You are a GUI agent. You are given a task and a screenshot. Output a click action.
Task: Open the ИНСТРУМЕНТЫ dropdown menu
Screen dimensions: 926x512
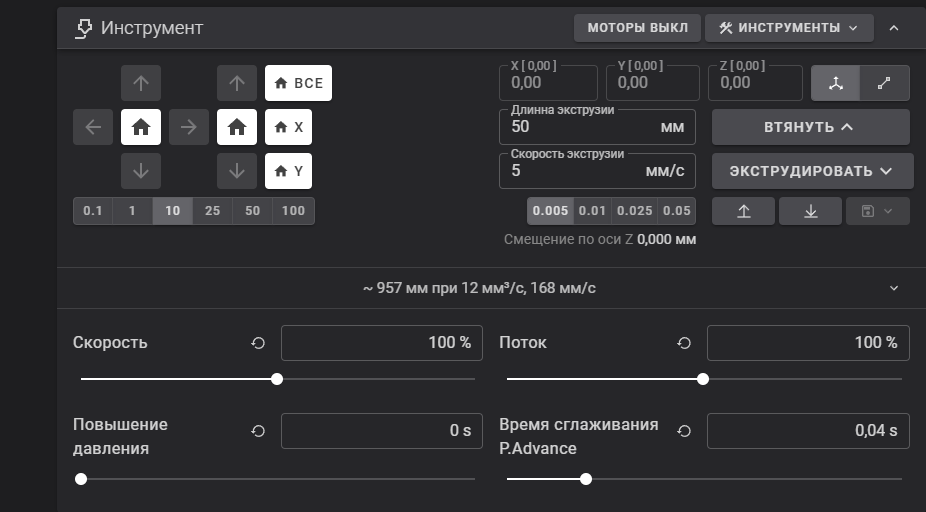point(789,28)
